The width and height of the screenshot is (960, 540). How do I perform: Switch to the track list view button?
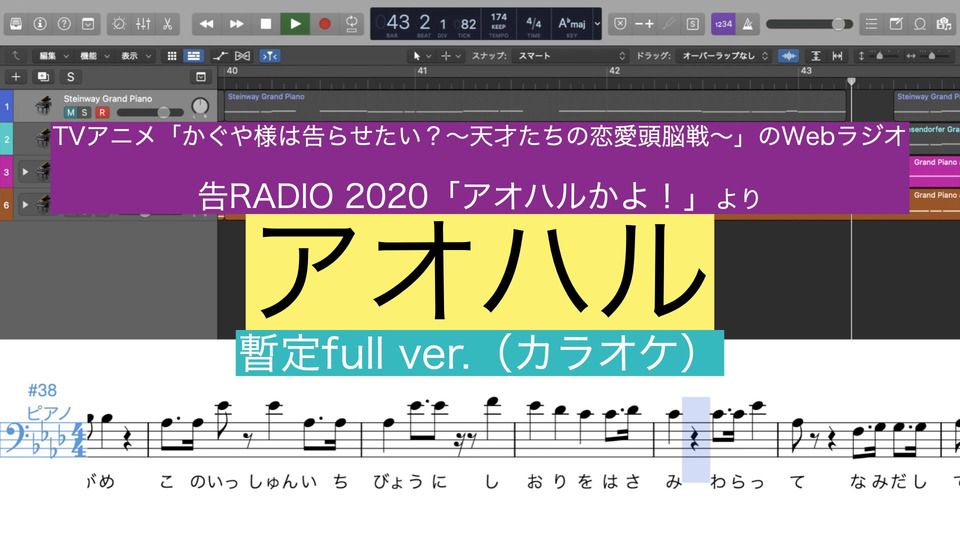(193, 56)
